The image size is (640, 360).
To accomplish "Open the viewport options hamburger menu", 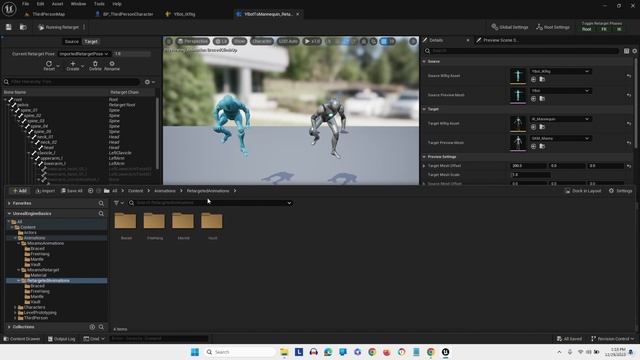I will tap(169, 42).
